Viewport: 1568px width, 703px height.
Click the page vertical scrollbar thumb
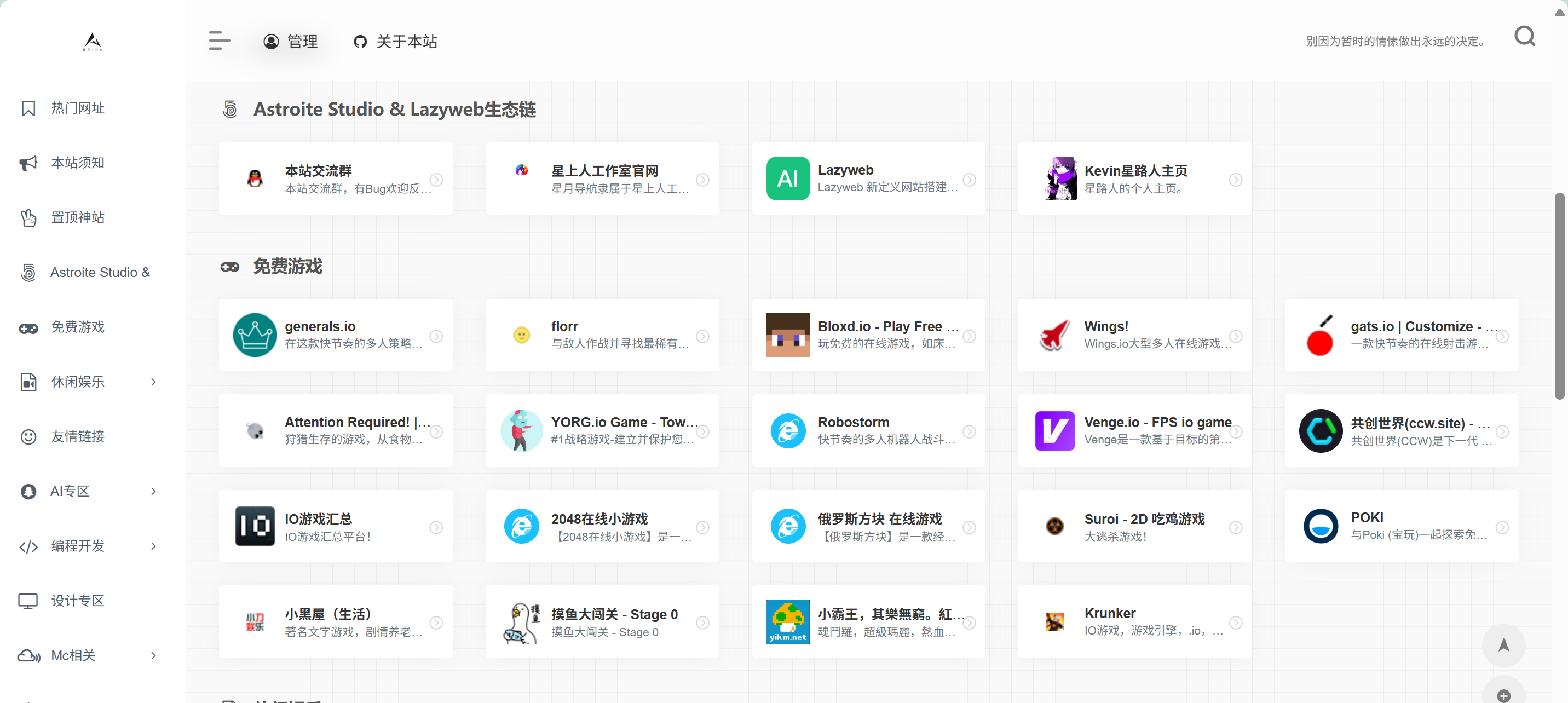[1559, 296]
